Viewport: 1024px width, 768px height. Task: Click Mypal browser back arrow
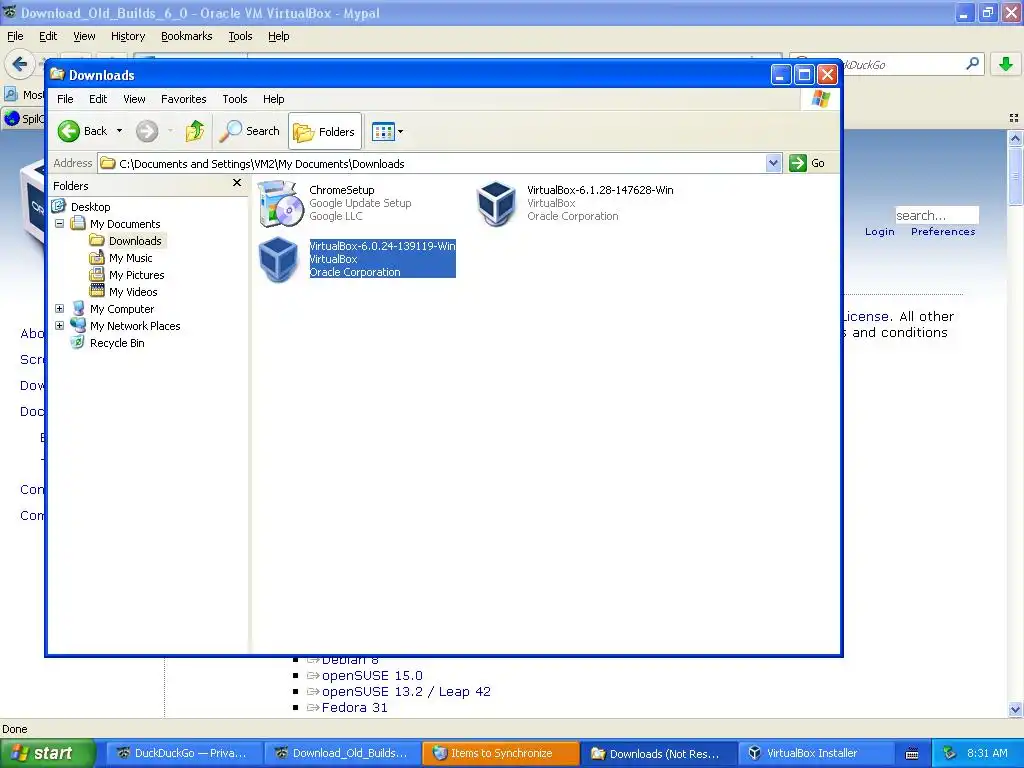pos(20,64)
